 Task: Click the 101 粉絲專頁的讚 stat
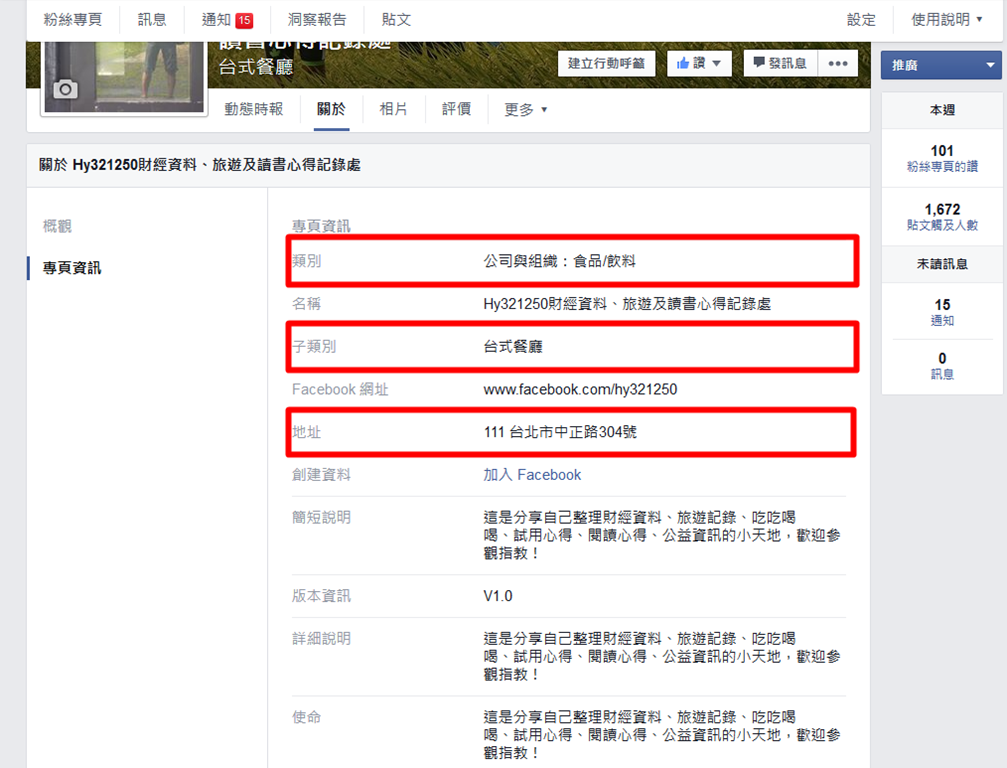942,158
